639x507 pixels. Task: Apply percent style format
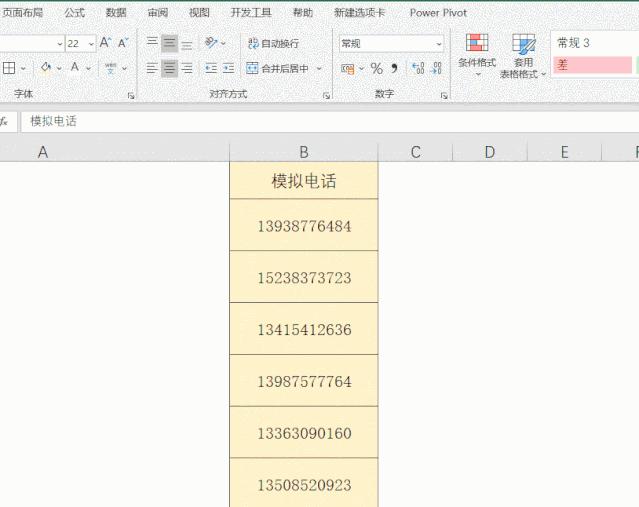pos(377,68)
